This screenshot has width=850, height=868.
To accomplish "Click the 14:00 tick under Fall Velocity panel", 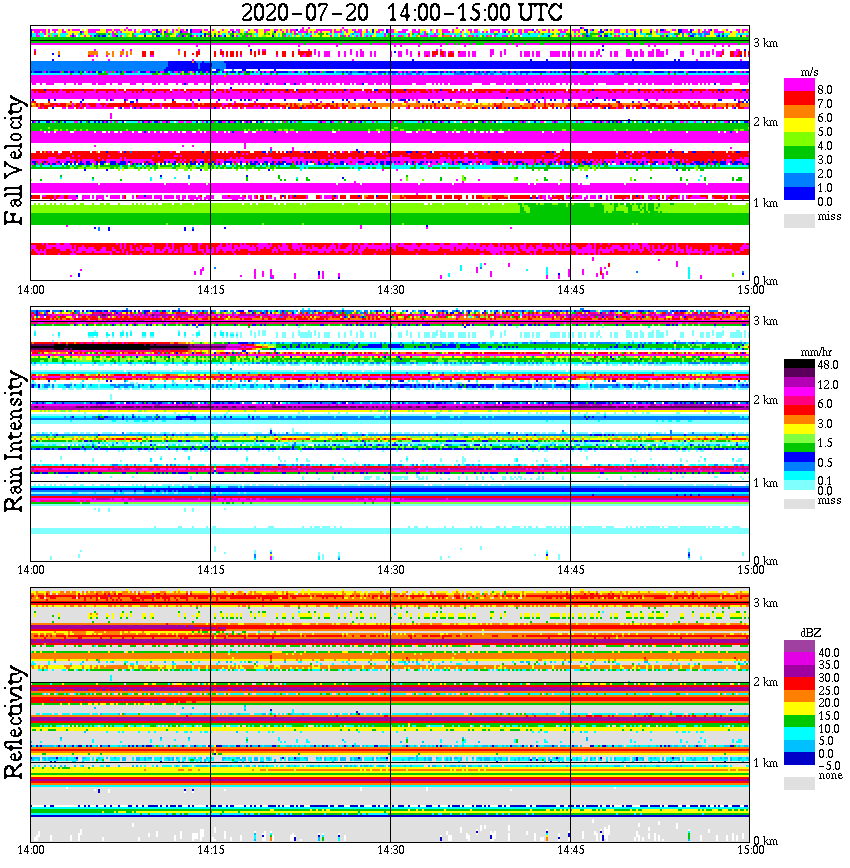I will pyautogui.click(x=31, y=290).
